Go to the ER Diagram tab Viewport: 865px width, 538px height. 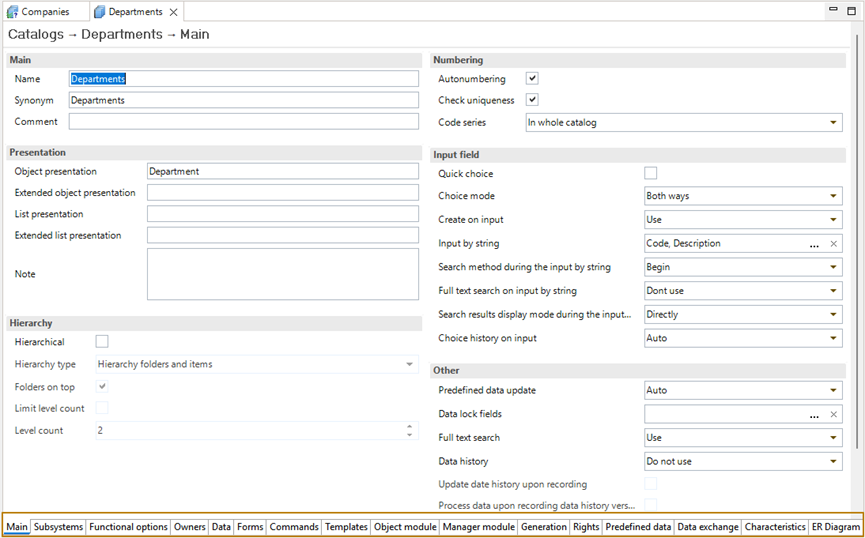coord(835,527)
